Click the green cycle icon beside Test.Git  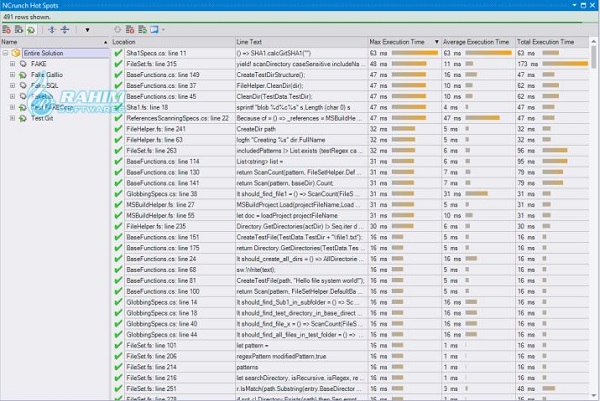[23, 118]
